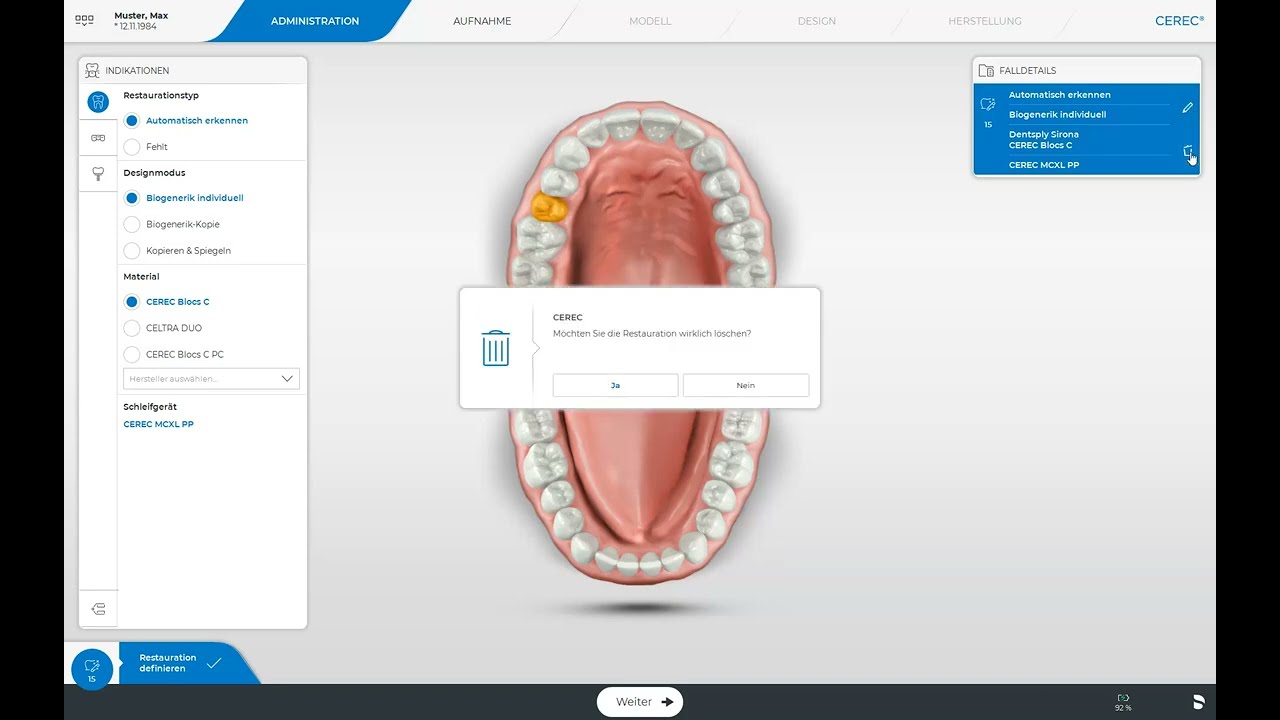Click the Dentsply Sirona CEREC Blocs C row in Falldetails
Image resolution: width=1280 pixels, height=720 pixels.
(1044, 140)
